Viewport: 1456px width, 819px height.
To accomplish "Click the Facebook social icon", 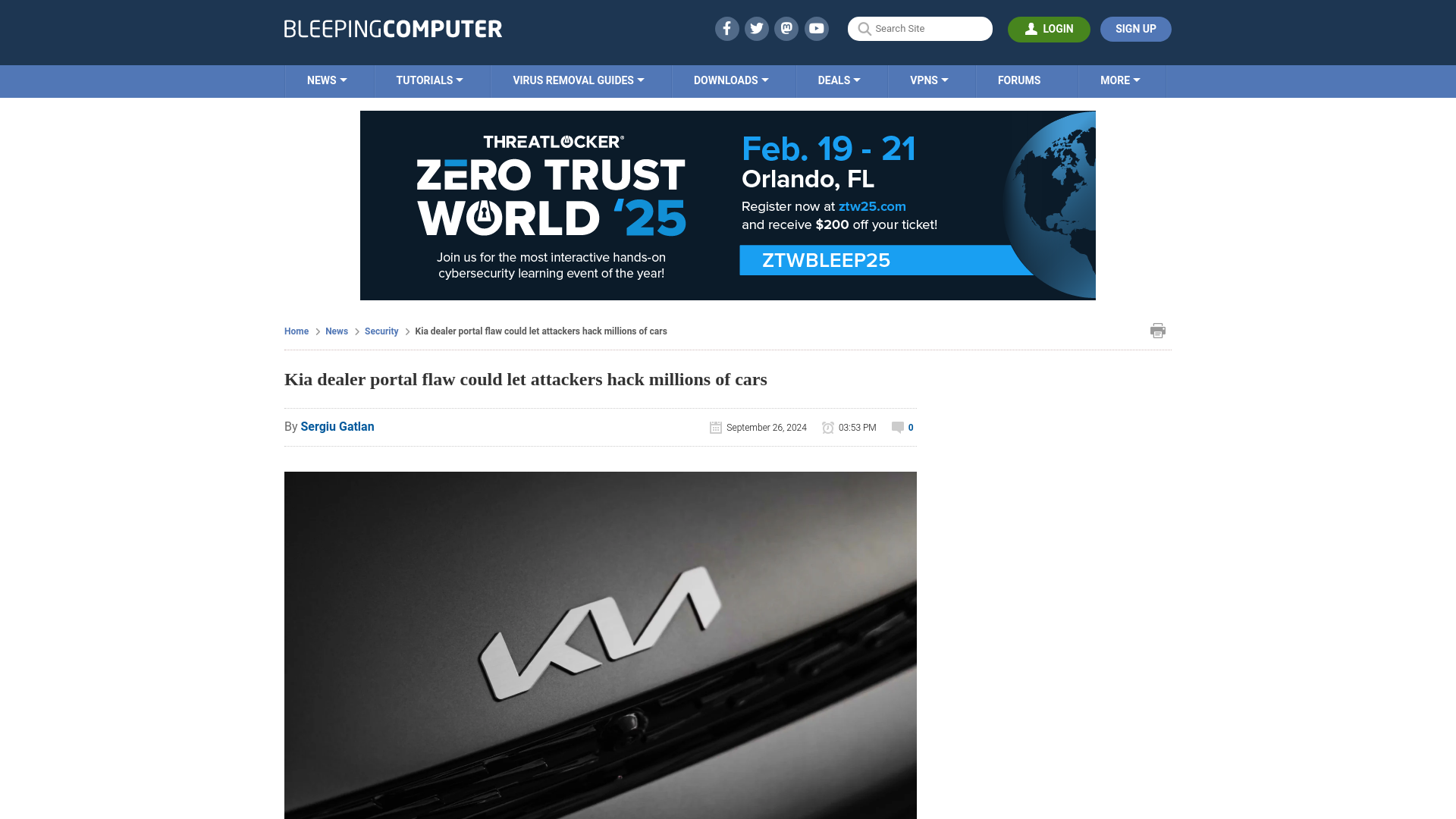I will pos(726,28).
